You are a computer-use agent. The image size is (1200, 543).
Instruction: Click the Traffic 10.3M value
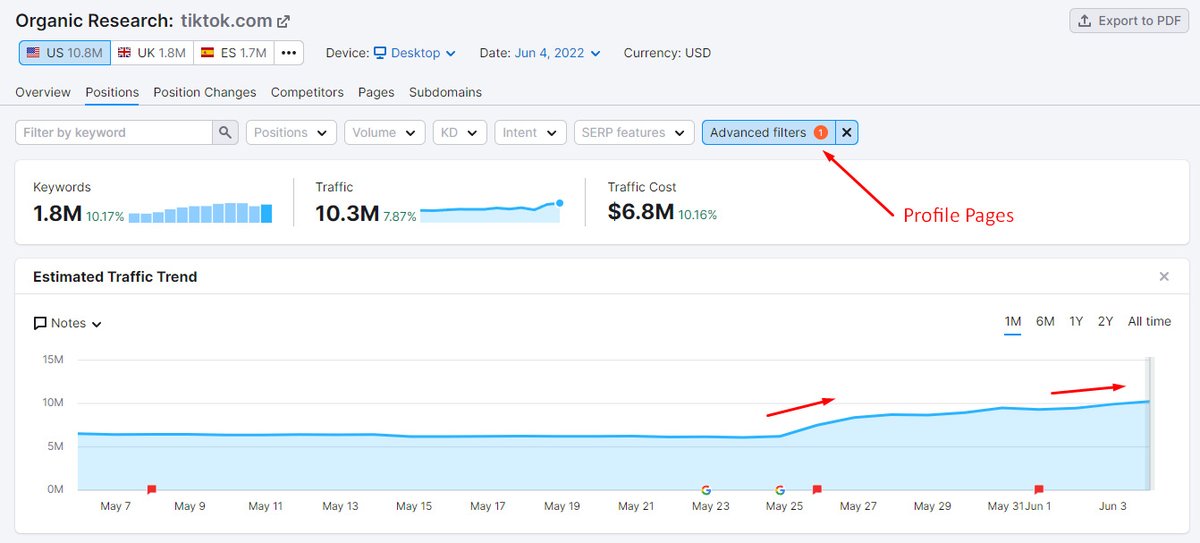[x=347, y=213]
